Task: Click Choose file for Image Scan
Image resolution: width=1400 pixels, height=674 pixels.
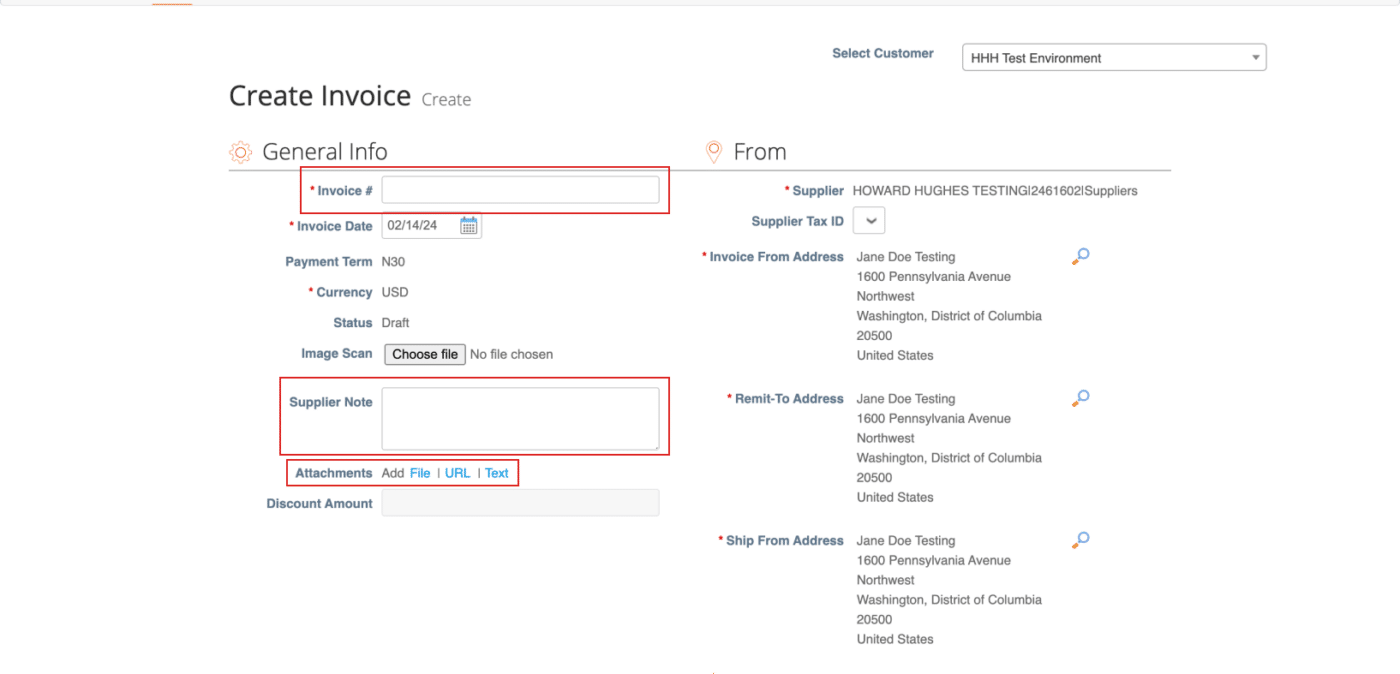Action: (424, 354)
